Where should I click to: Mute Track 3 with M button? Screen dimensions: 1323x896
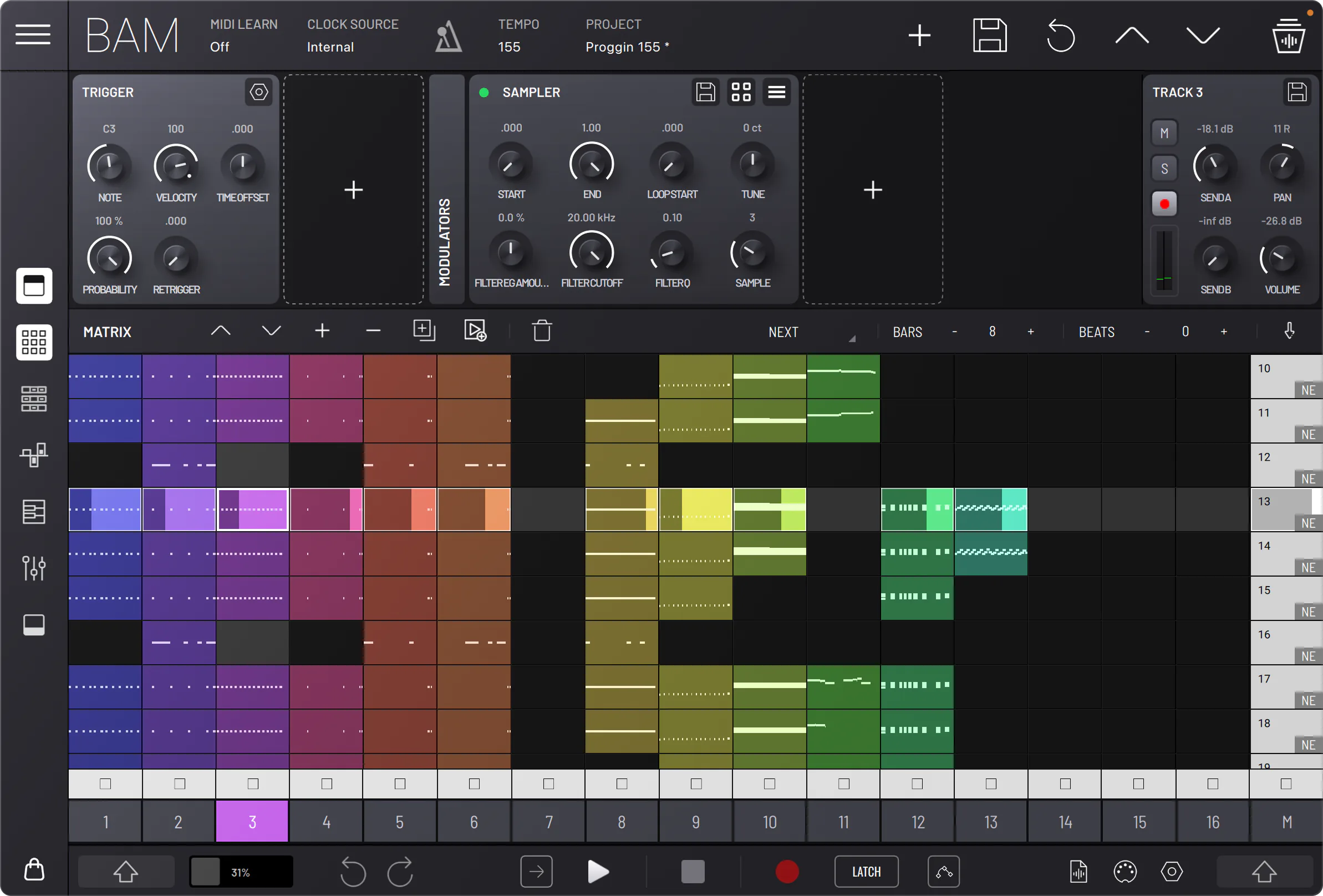pos(1164,133)
